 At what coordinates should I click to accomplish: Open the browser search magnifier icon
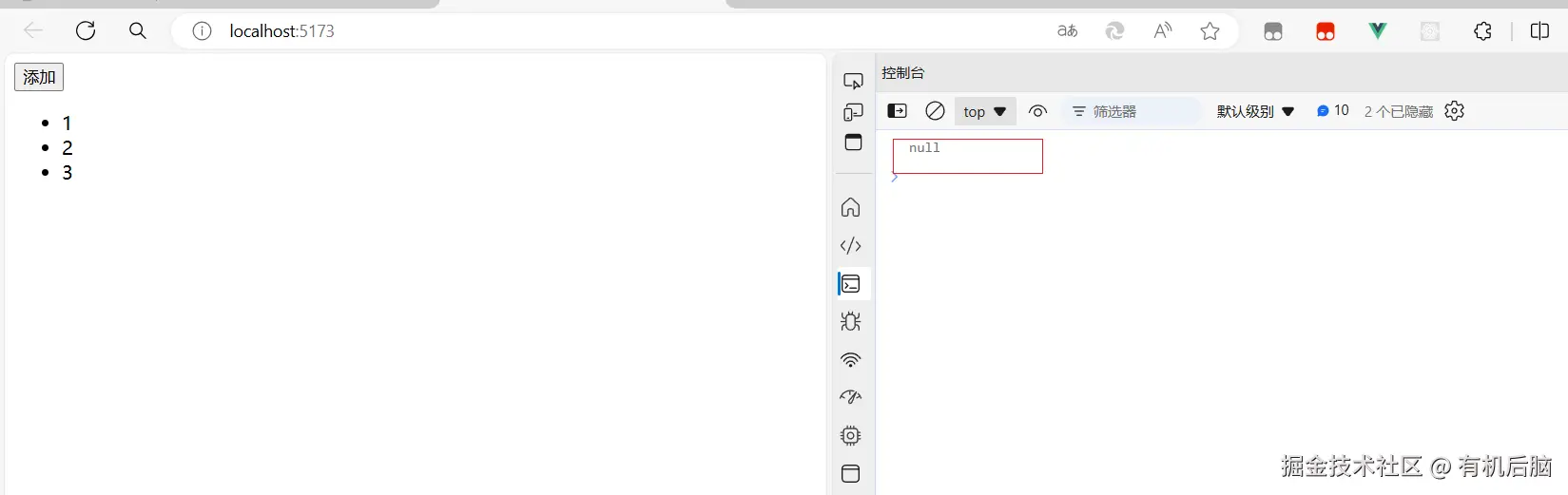pos(138,31)
